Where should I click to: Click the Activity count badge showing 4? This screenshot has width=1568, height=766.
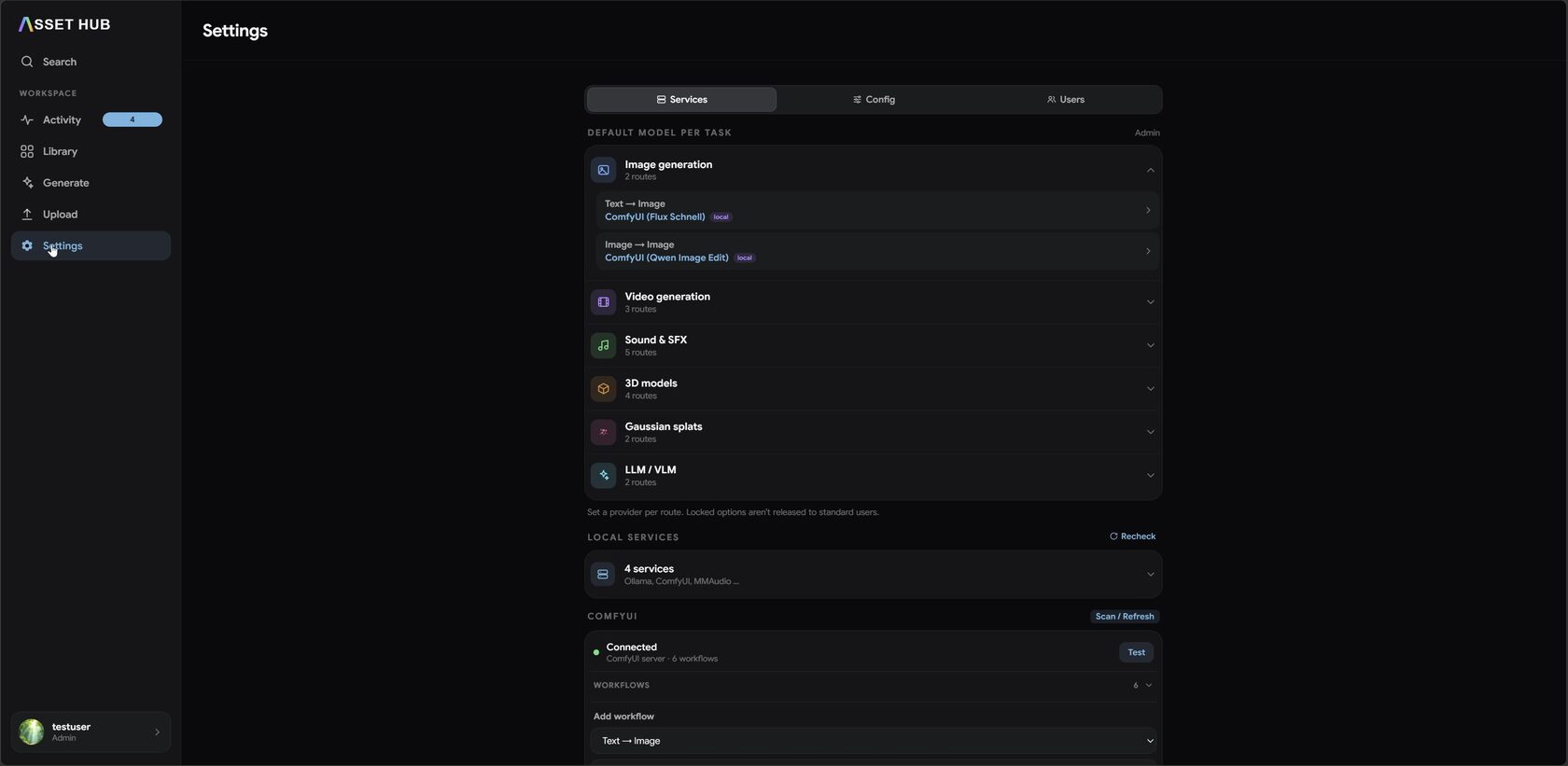(x=133, y=119)
